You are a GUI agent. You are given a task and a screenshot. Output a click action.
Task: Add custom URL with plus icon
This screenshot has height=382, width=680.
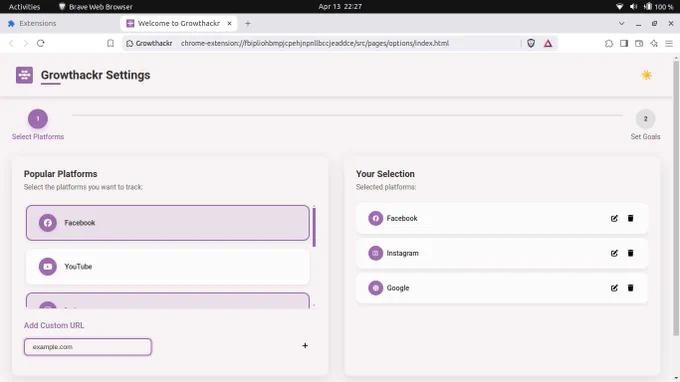(x=305, y=346)
